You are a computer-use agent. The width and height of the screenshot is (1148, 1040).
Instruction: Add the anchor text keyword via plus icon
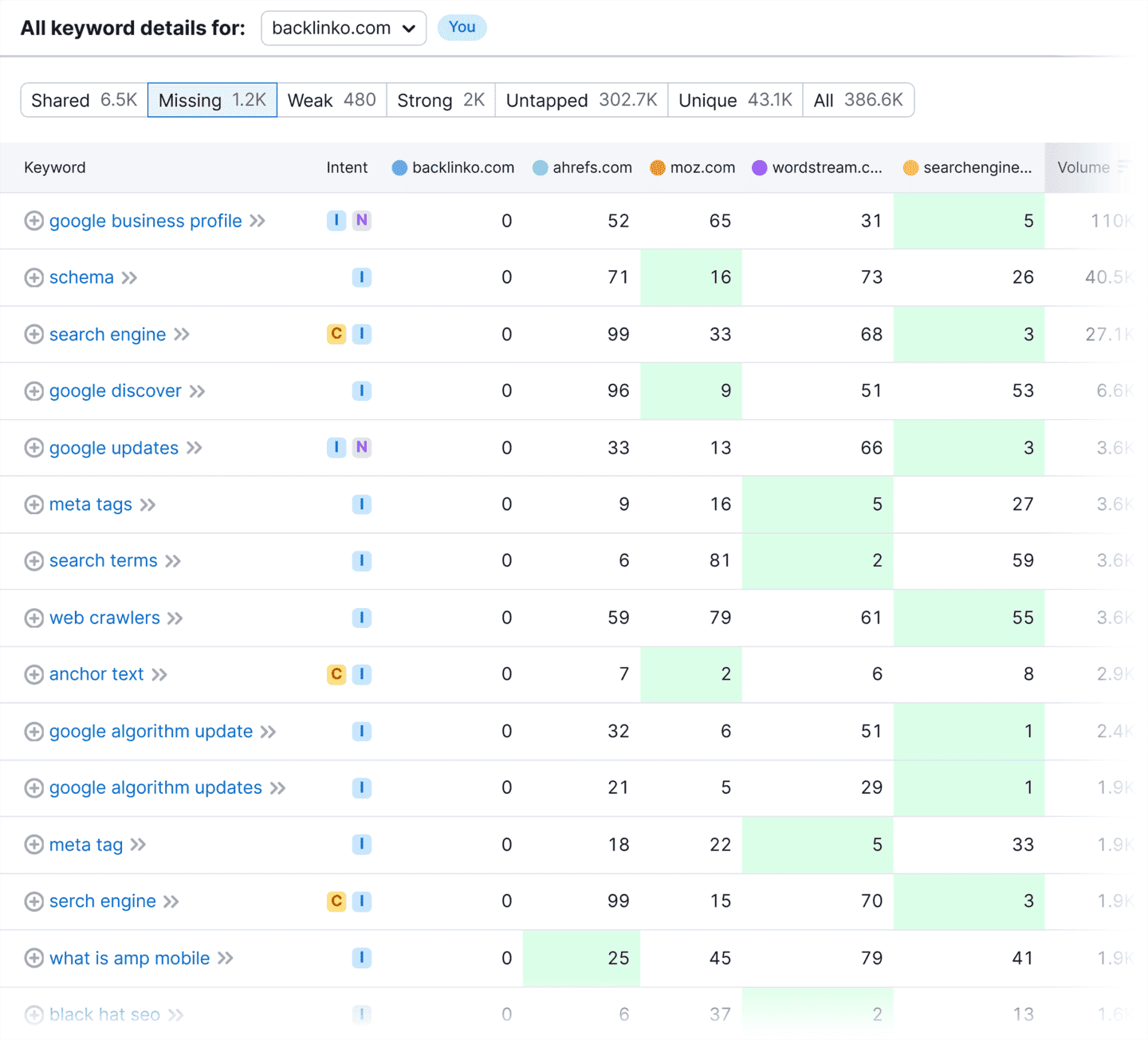click(x=33, y=674)
